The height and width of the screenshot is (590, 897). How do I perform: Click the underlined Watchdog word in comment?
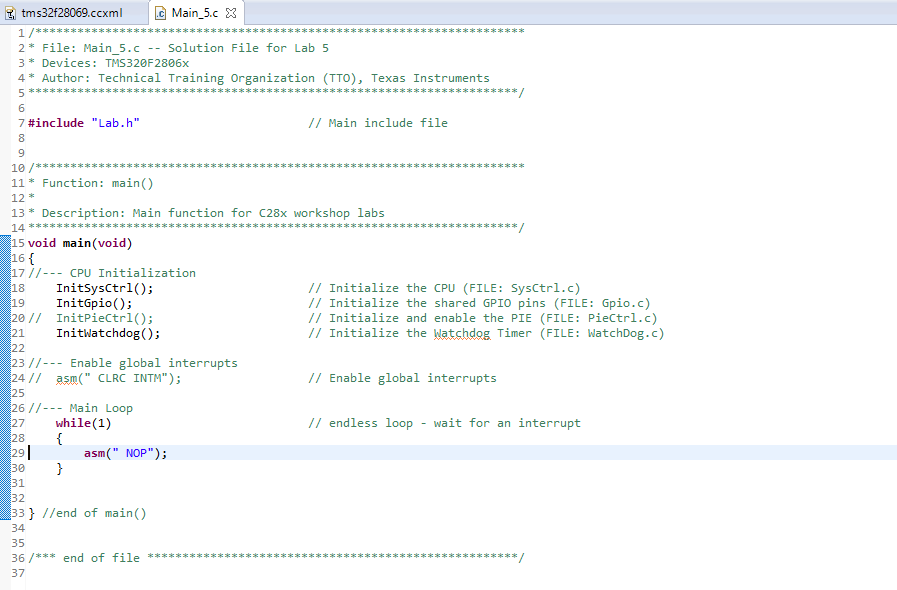462,333
